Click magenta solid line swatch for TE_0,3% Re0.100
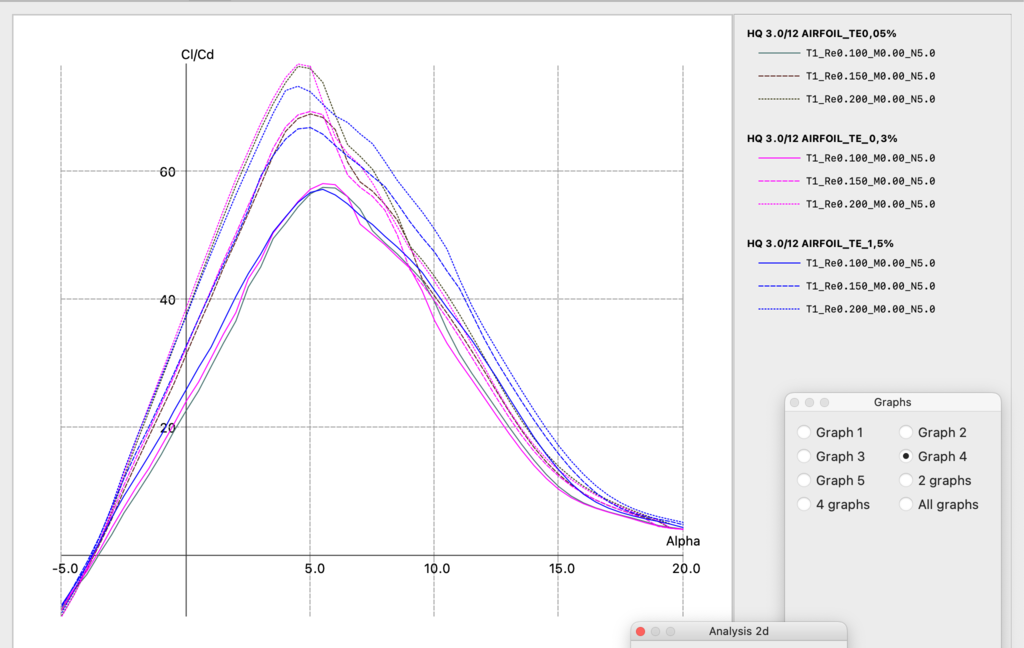This screenshot has width=1024, height=648. [779, 158]
